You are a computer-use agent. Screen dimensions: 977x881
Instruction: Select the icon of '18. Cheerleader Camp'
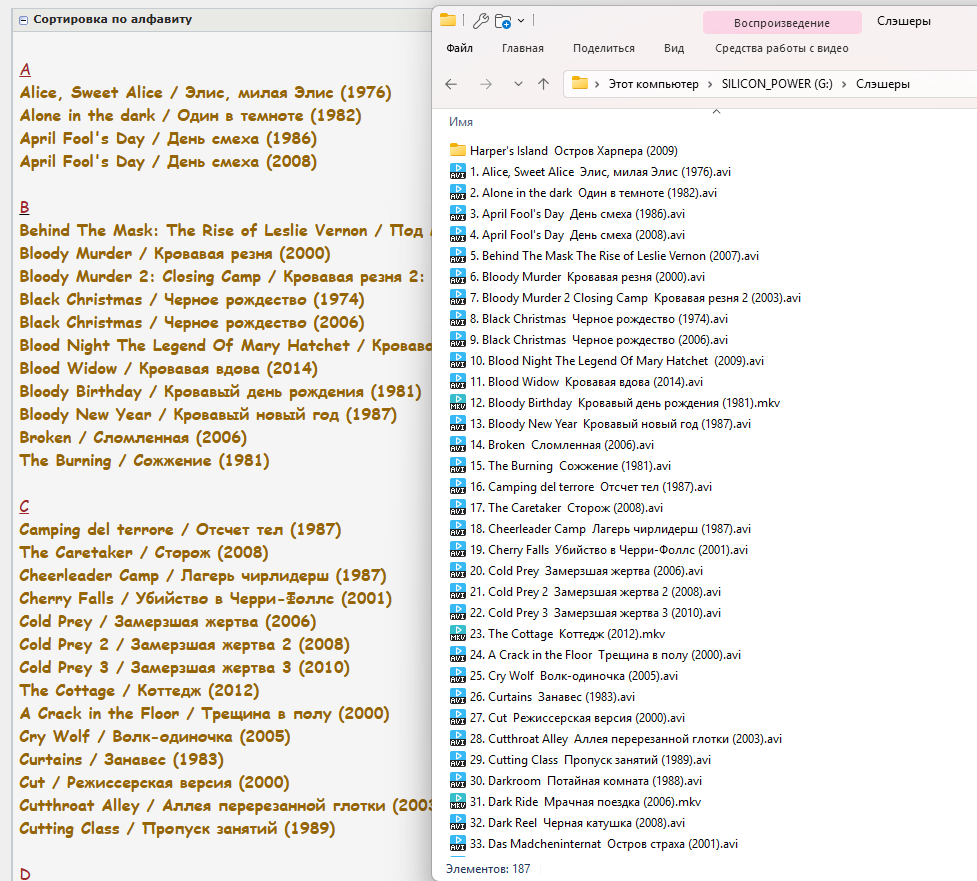pos(457,529)
